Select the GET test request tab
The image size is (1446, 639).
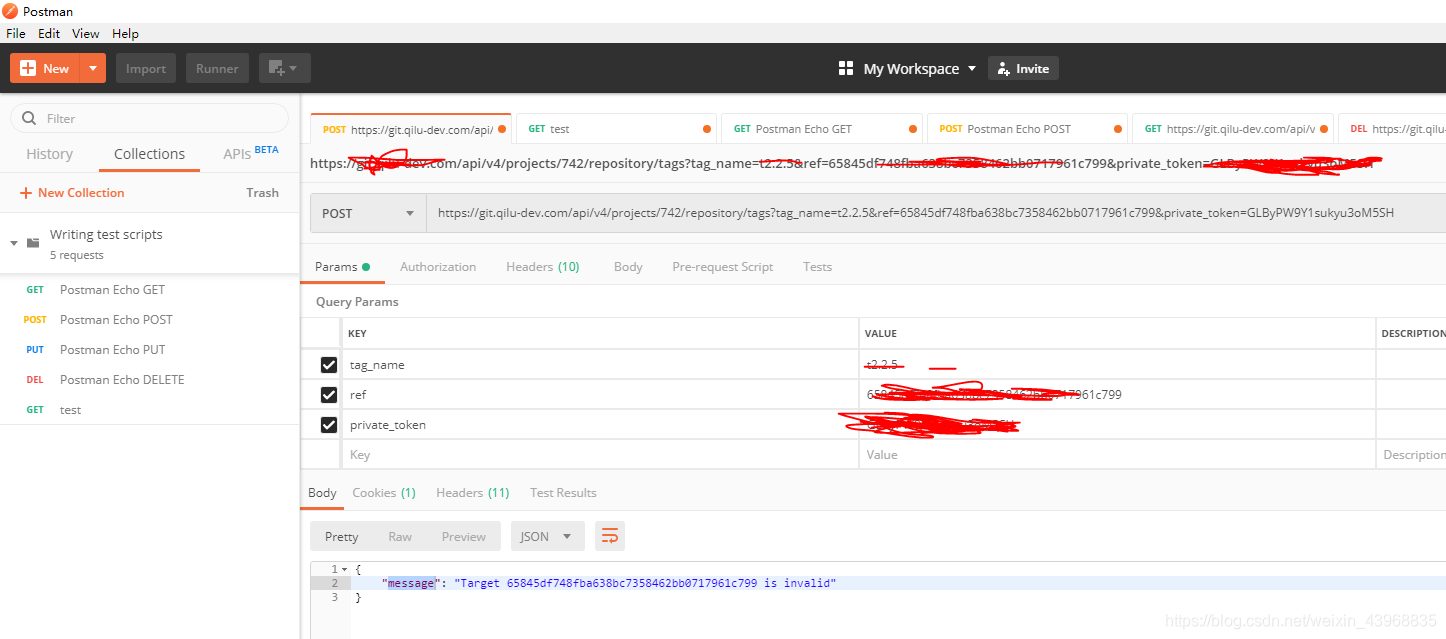tap(617, 129)
